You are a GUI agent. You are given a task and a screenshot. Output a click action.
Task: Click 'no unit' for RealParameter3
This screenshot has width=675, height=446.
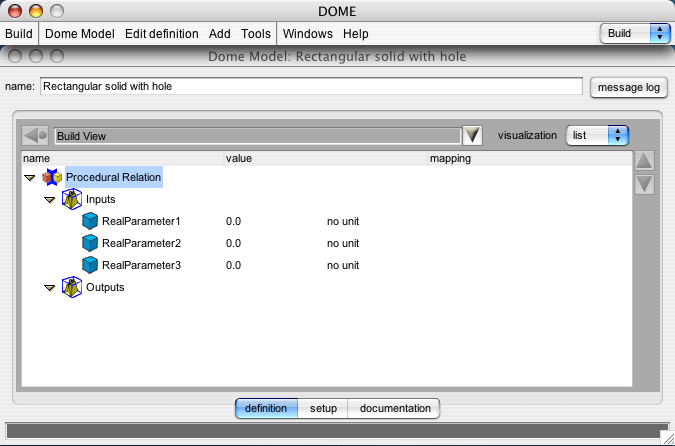pos(343,265)
